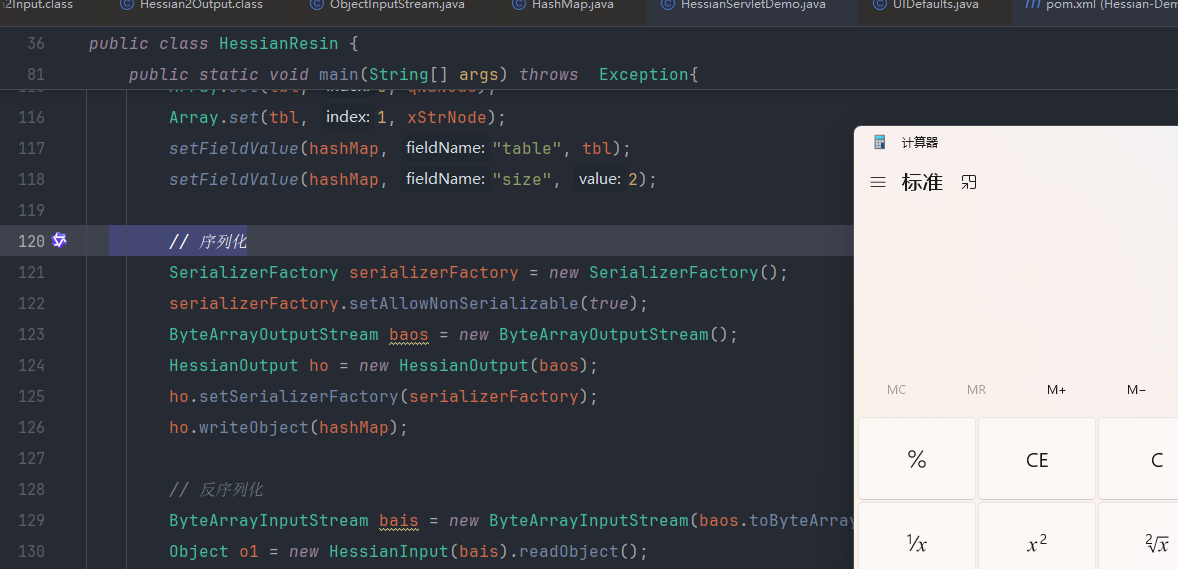Viewport: 1178px width, 569px height.
Task: Click line number 116 in gutter
Action: point(31,117)
